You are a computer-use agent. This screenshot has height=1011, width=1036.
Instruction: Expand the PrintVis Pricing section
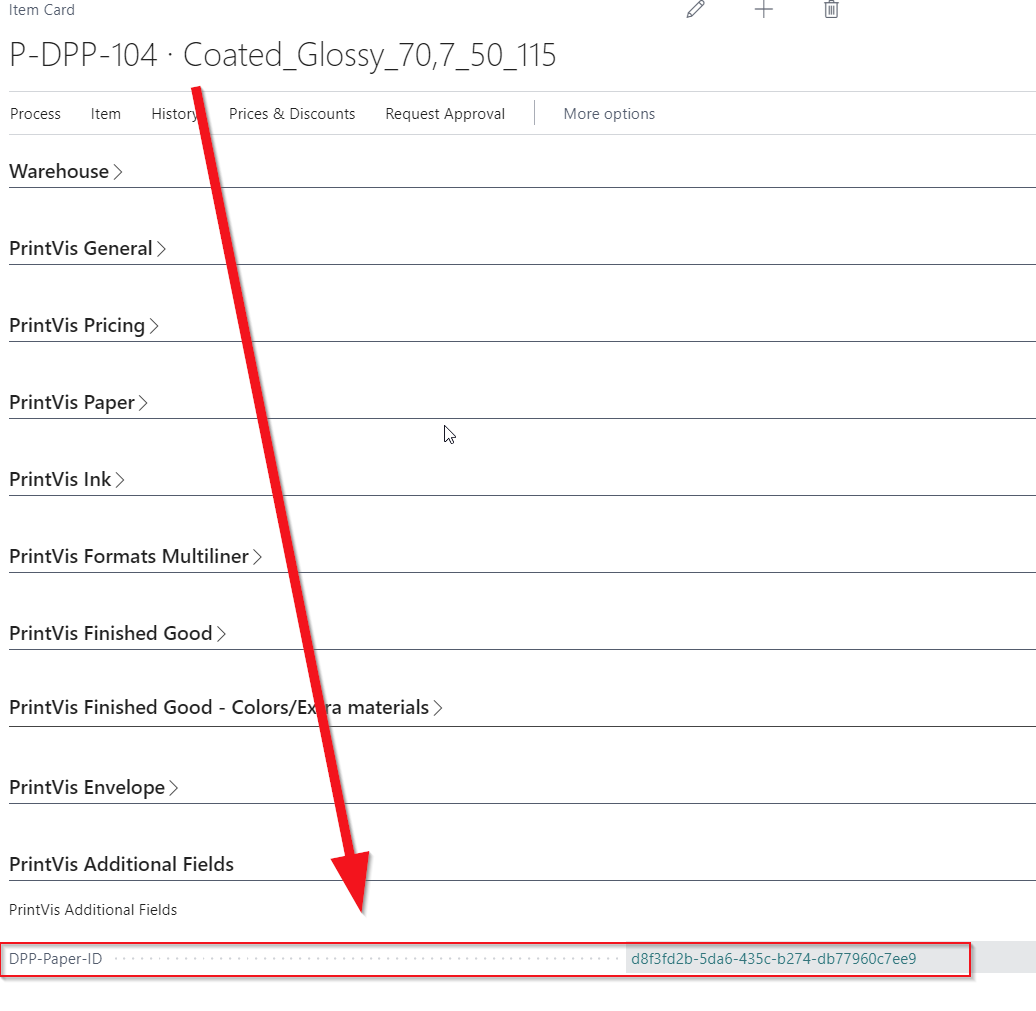tap(78, 326)
